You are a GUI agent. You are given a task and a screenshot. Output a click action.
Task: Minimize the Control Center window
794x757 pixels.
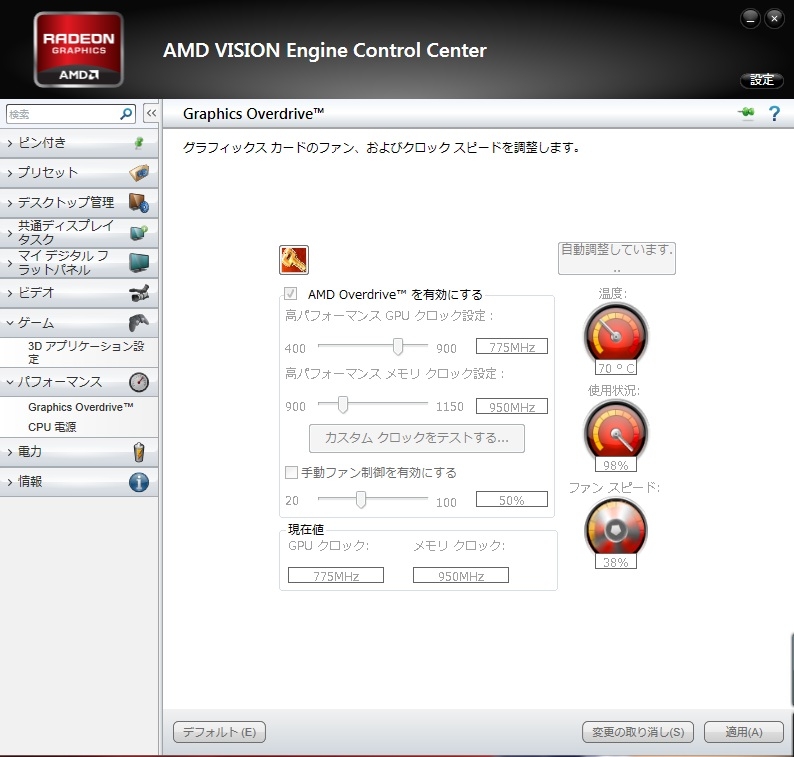click(x=750, y=19)
